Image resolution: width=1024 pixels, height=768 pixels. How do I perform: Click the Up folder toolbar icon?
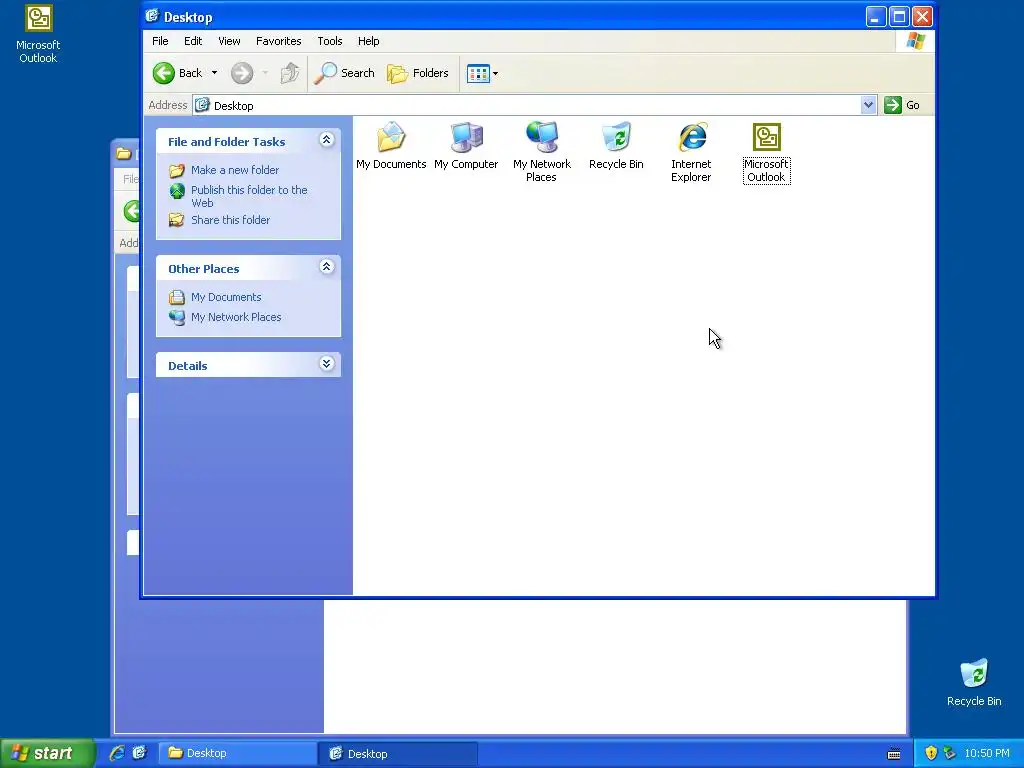pyautogui.click(x=289, y=73)
